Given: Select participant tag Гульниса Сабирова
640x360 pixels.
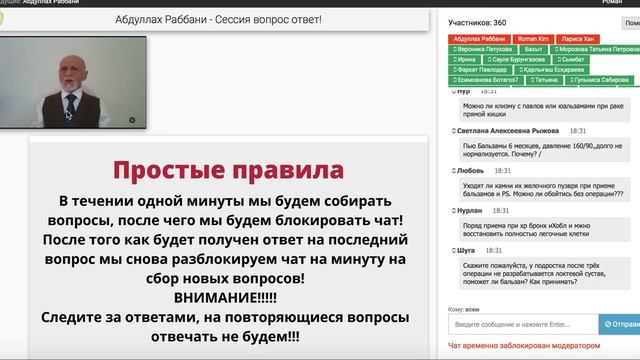Looking at the screenshot, I should pyautogui.click(x=599, y=80).
